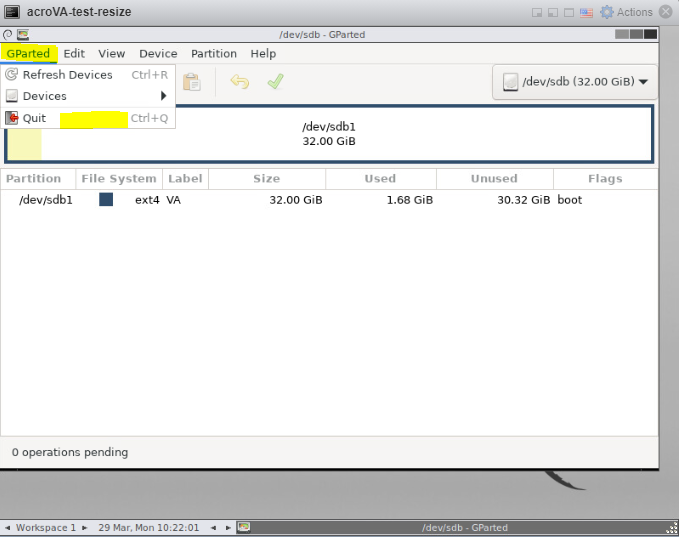Viewport: 679px width, 537px height.
Task: Choose Refresh Devices from the menu
Action: pos(87,74)
